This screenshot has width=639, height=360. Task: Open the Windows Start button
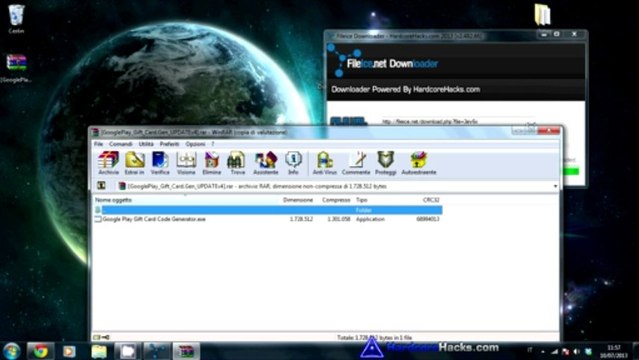[x=11, y=351]
